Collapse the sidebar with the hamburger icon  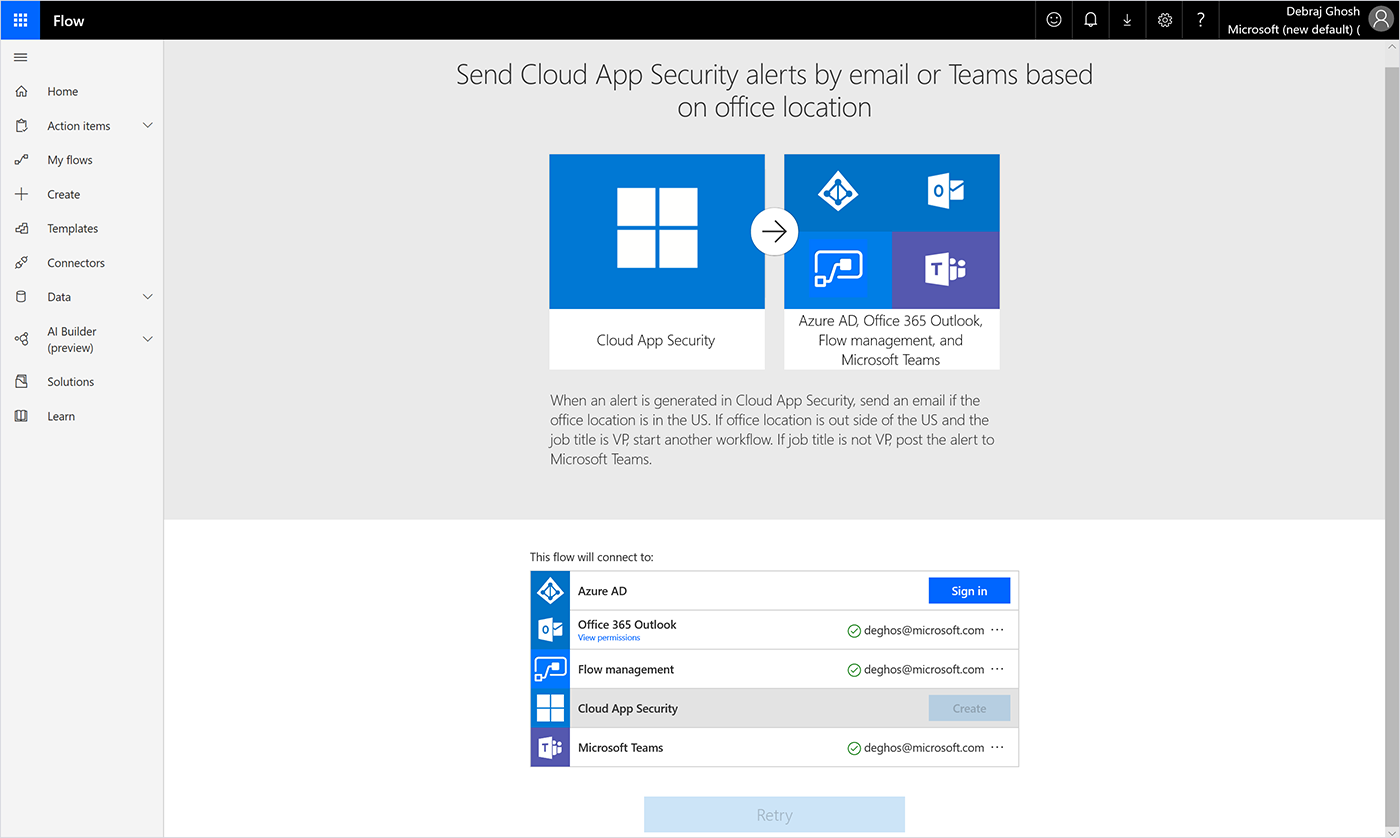click(x=20, y=57)
